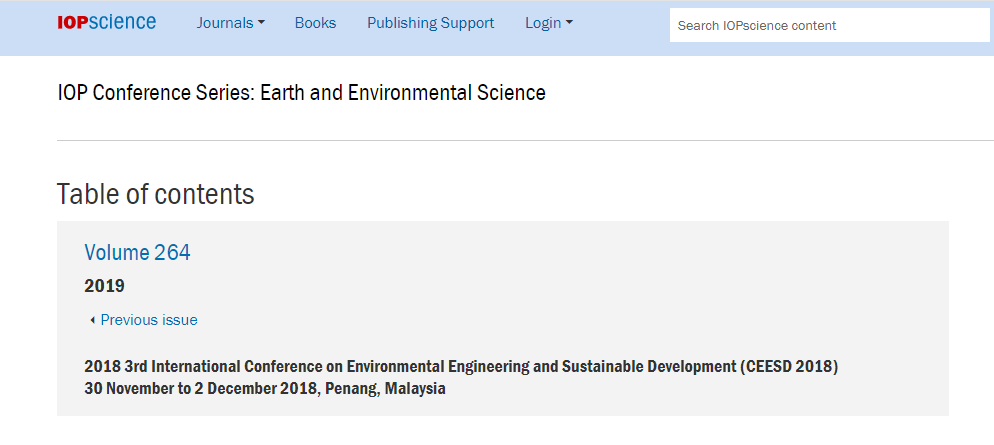Click the Penang, Malaysia date line
This screenshot has width=994, height=445.
tap(264, 388)
